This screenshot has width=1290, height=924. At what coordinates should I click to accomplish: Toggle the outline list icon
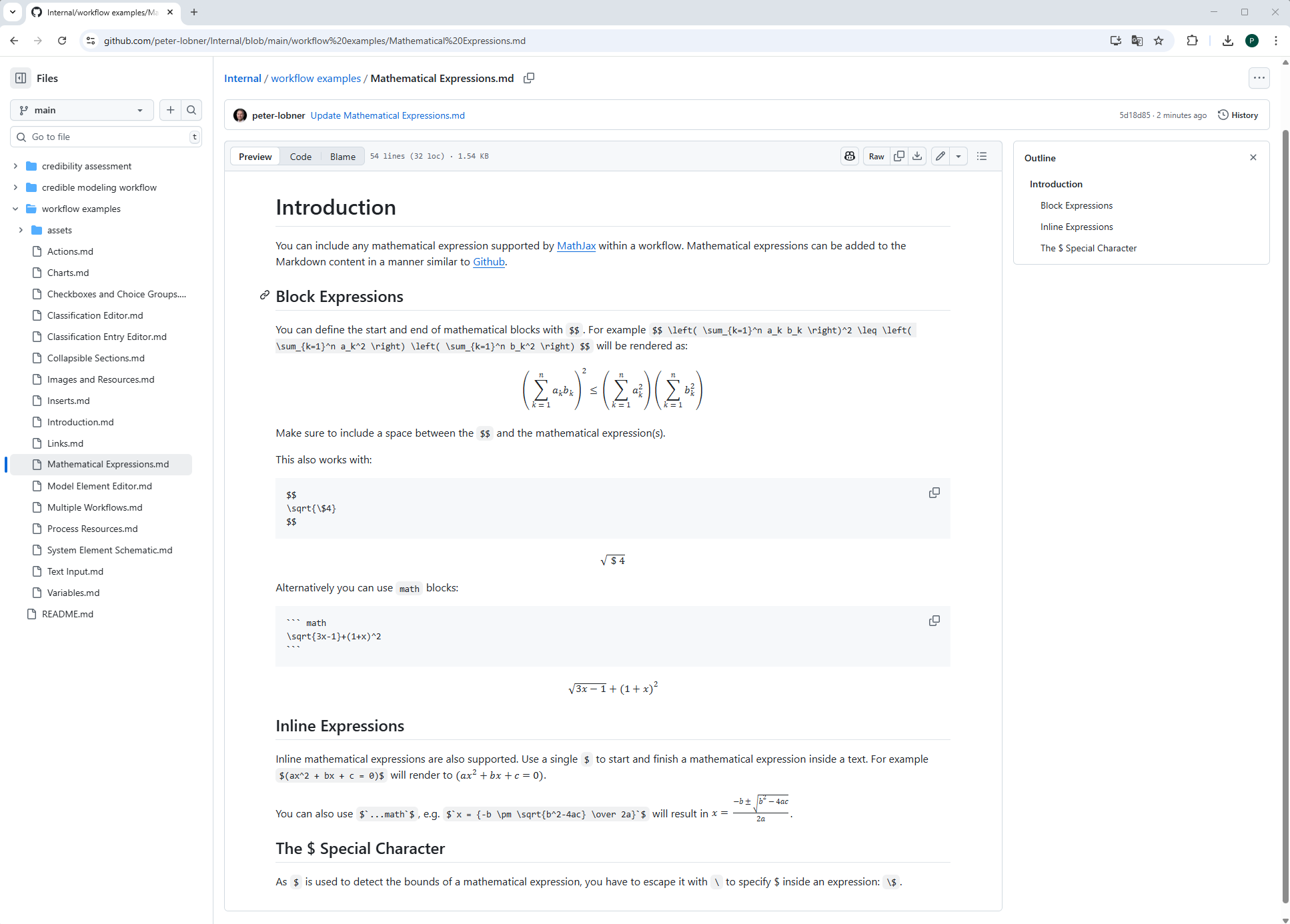point(982,156)
